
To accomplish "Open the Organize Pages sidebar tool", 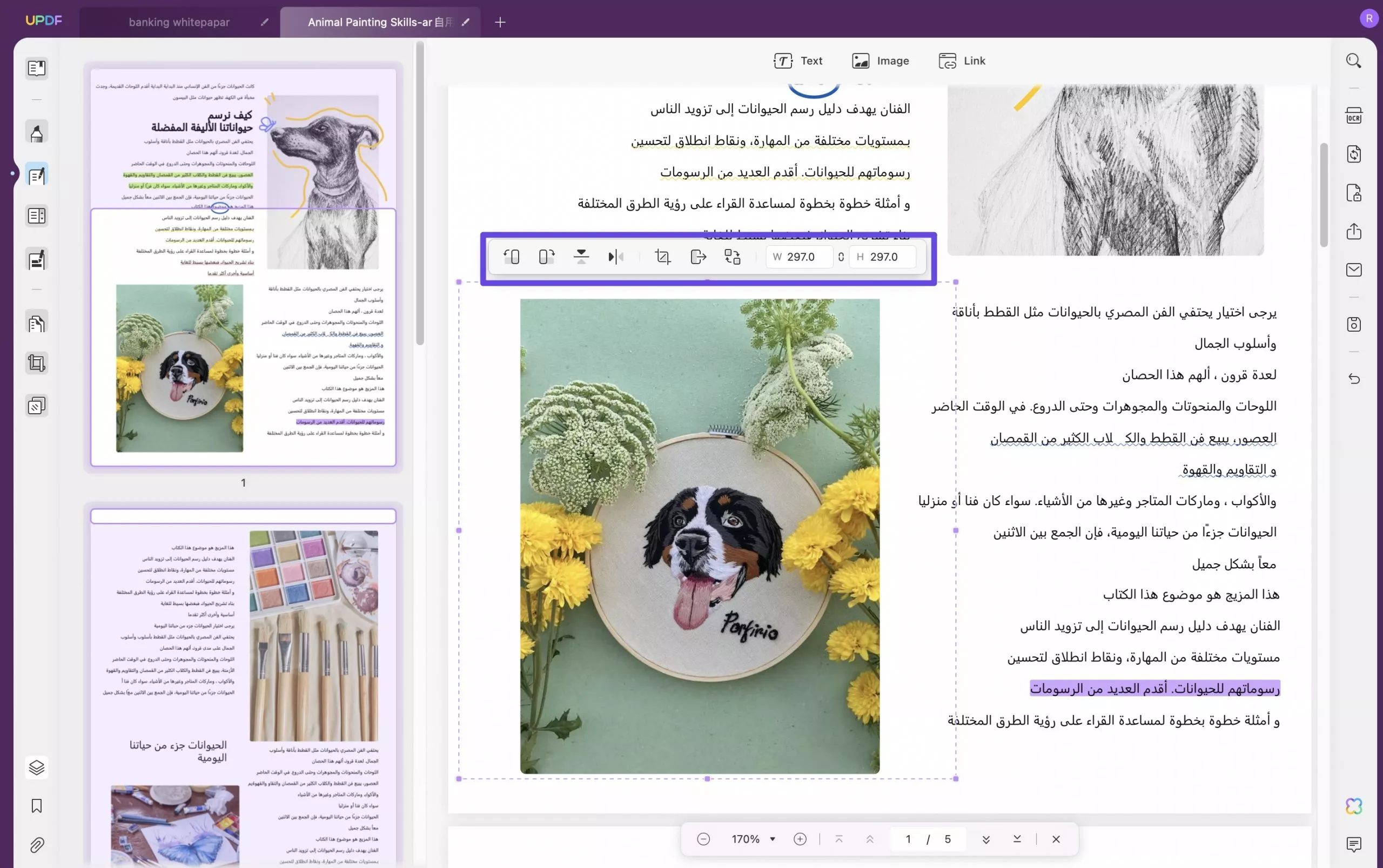I will click(x=37, y=324).
